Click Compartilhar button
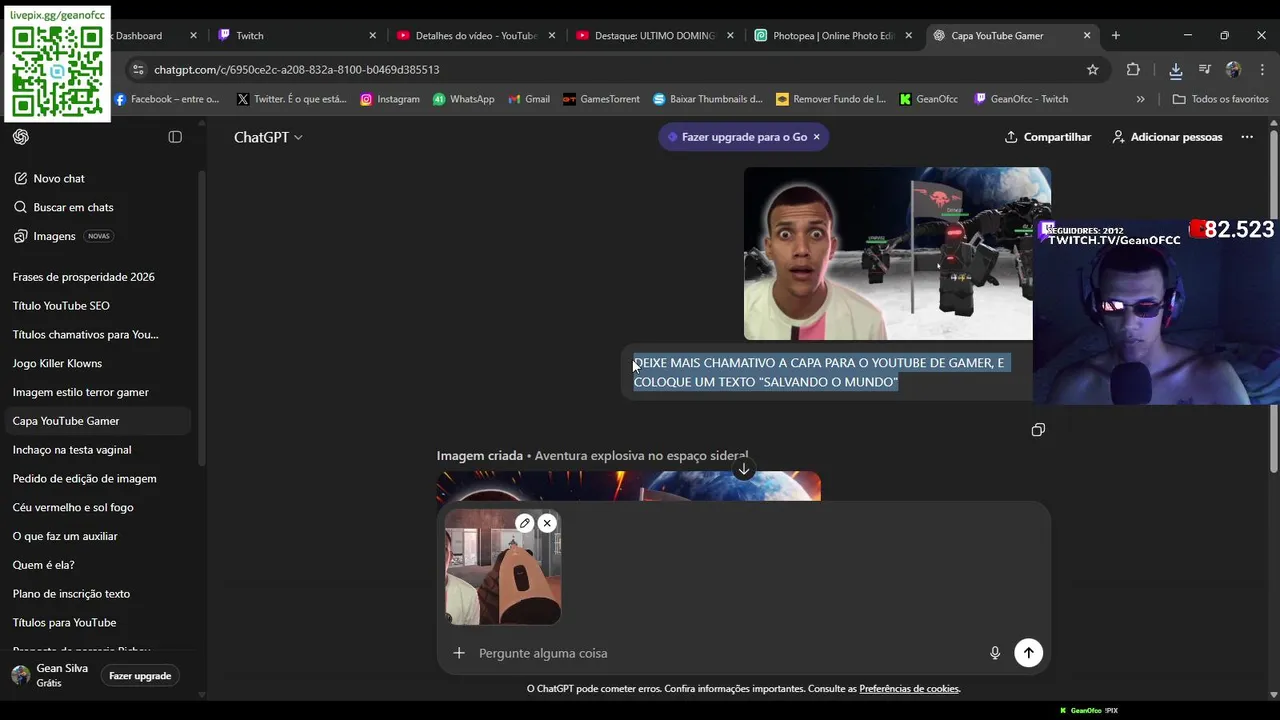This screenshot has width=1280, height=720. (1047, 137)
